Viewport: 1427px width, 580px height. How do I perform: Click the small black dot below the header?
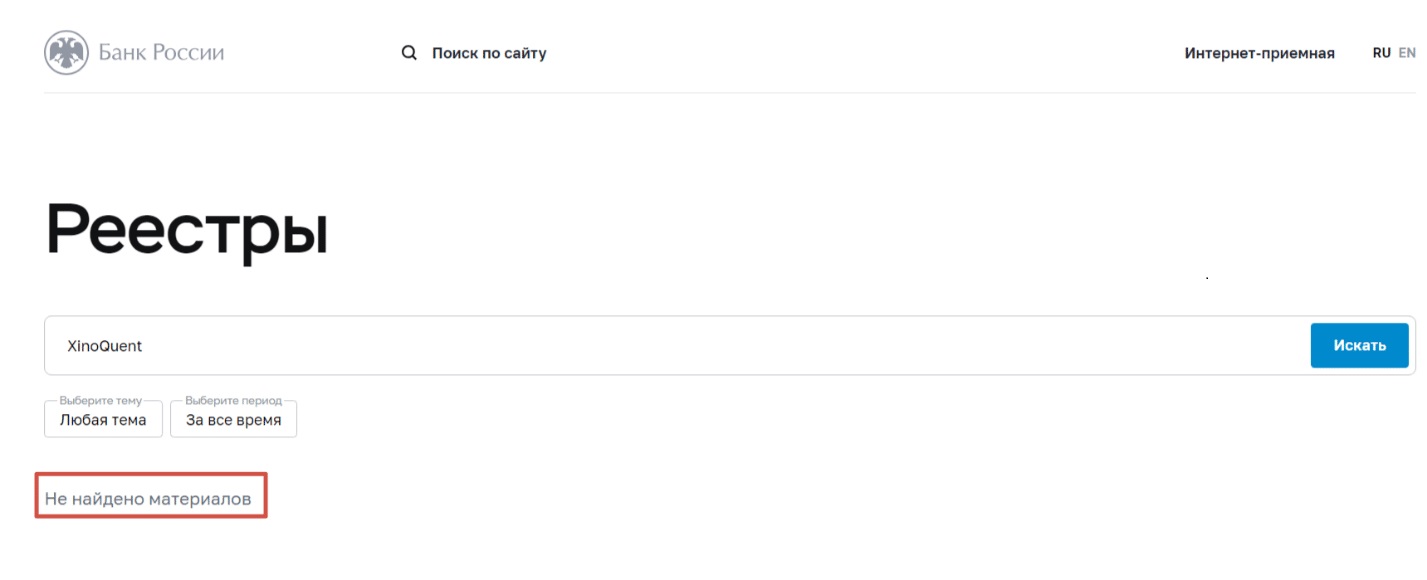coord(1207,276)
